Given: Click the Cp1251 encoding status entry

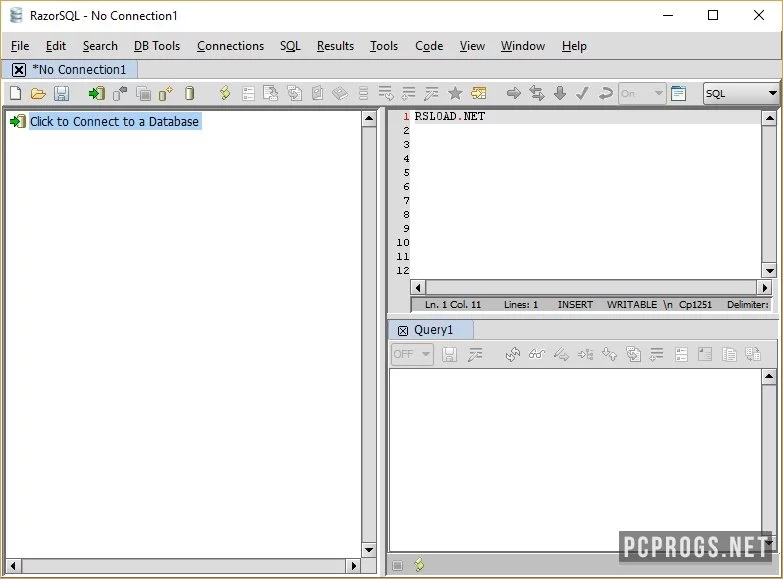Looking at the screenshot, I should point(695,305).
